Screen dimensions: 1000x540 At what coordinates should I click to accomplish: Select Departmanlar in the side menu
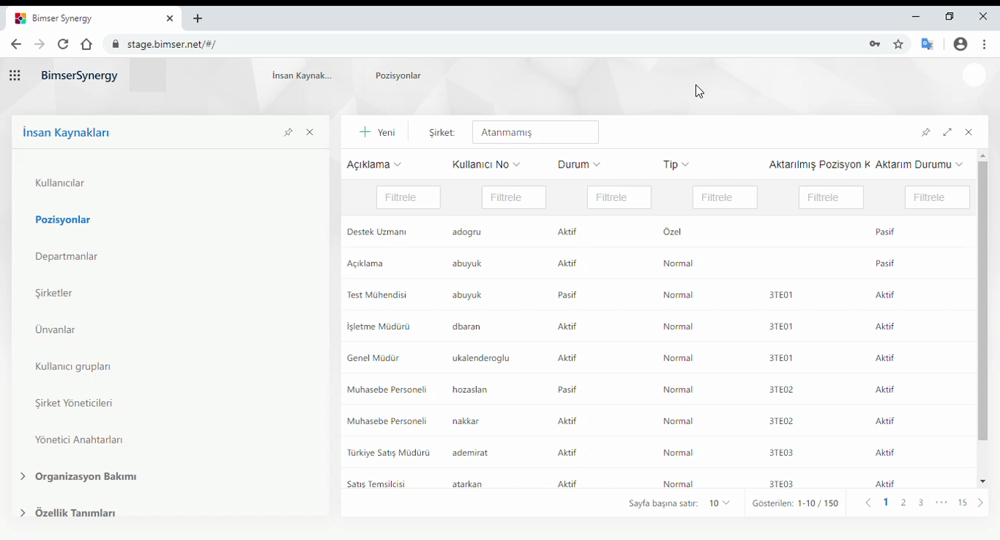pyautogui.click(x=66, y=256)
